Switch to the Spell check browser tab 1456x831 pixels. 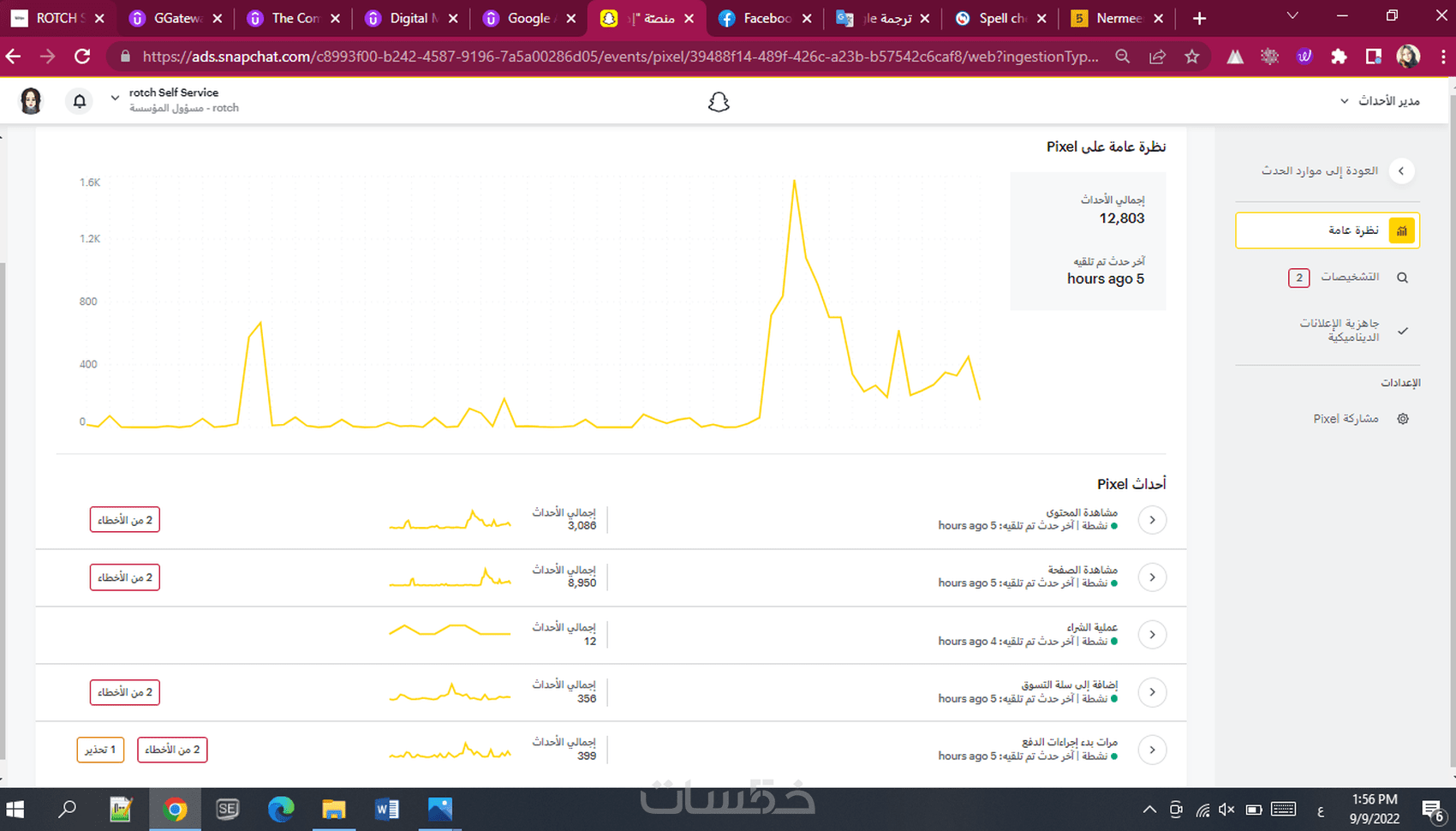click(x=1002, y=18)
